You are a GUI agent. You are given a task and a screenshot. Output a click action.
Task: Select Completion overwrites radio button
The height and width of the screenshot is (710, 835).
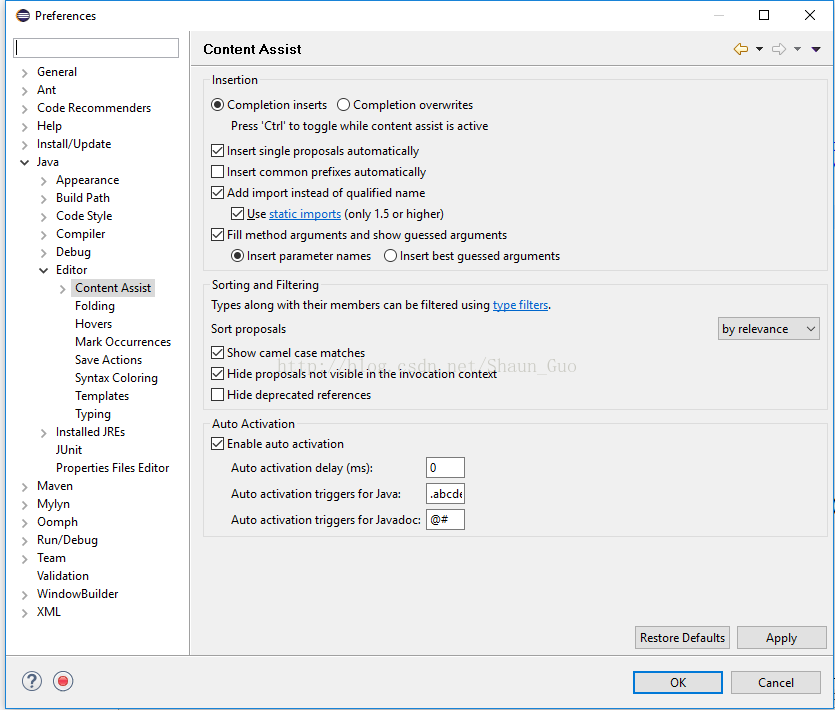click(343, 105)
